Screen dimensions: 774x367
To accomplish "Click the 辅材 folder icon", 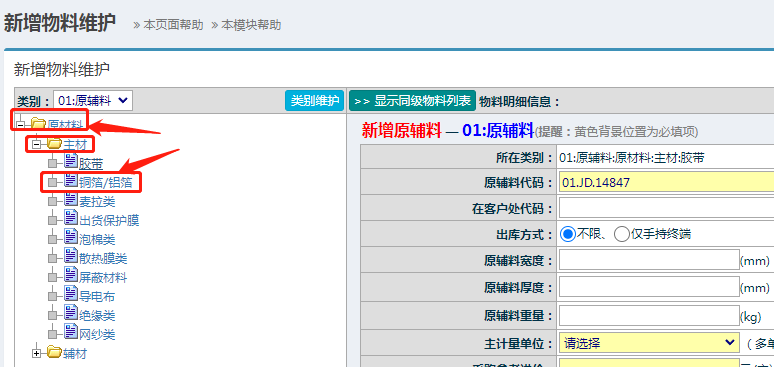I will pyautogui.click(x=54, y=352).
